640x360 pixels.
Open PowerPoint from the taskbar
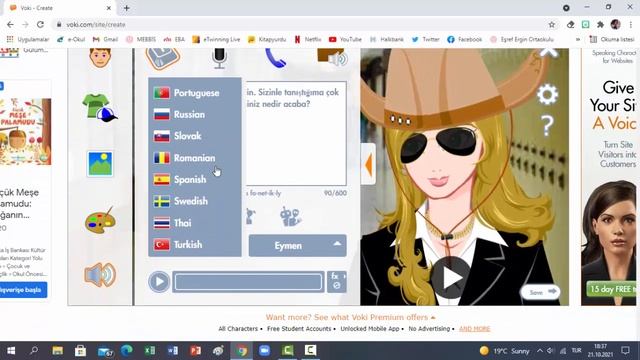point(196,351)
